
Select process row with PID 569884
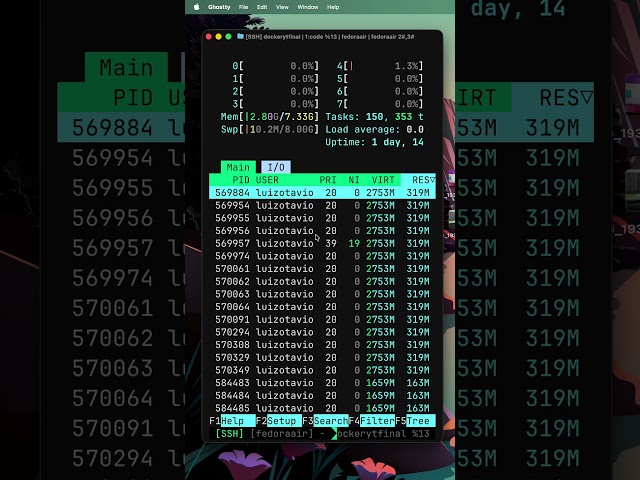click(x=322, y=193)
